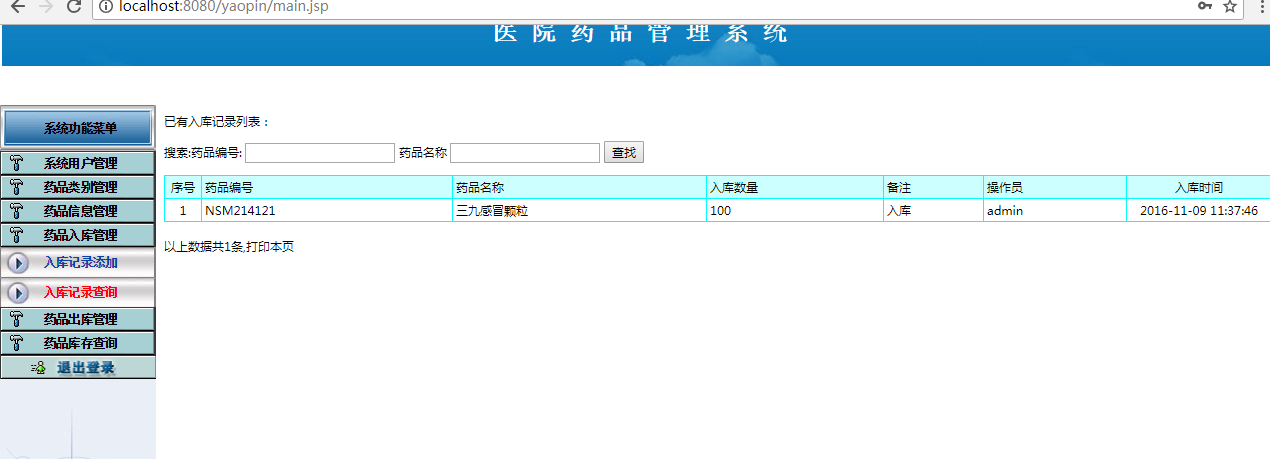This screenshot has width=1270, height=459.
Task: Bookmark this page with the star icon
Action: coord(1230,6)
